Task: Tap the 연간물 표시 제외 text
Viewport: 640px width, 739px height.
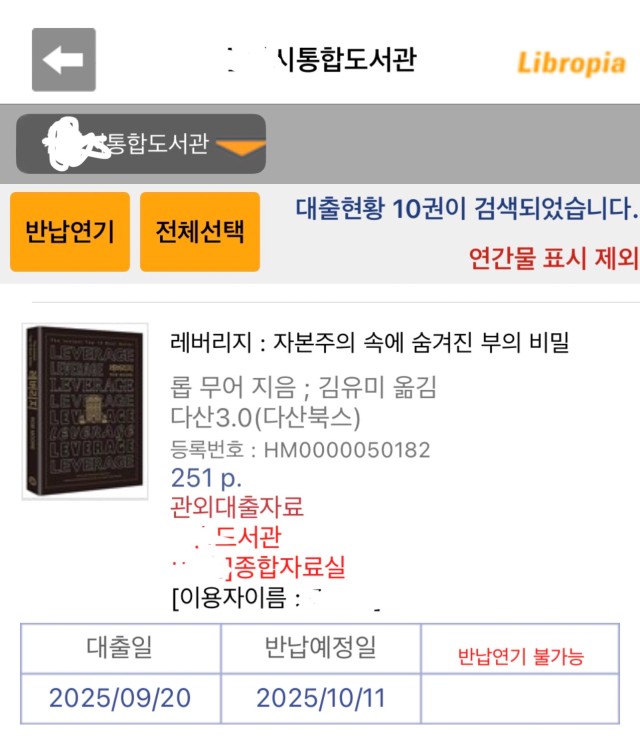Action: [x=553, y=259]
